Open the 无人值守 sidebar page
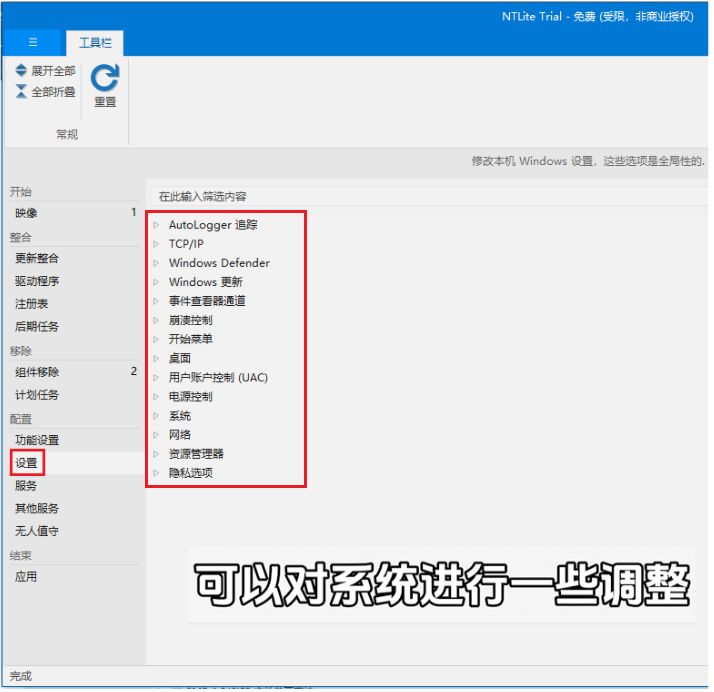Image resolution: width=714 pixels, height=692 pixels. (x=37, y=531)
